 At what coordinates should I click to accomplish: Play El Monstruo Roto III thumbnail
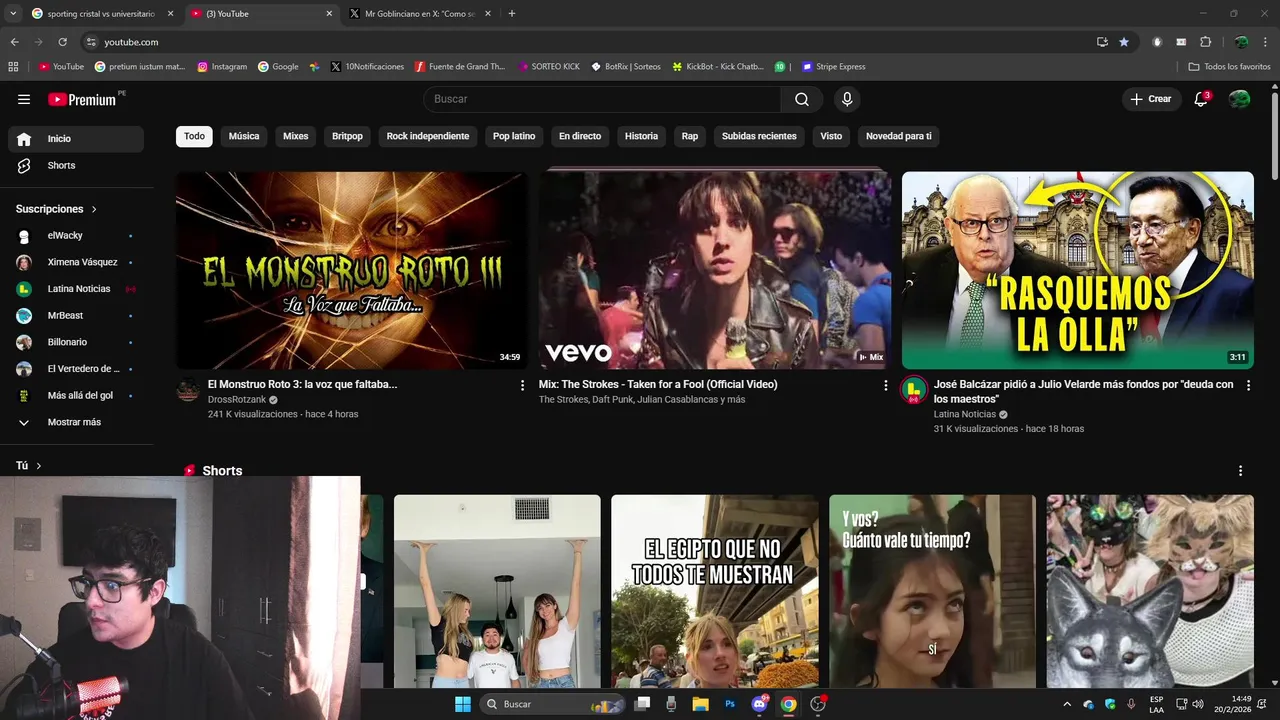click(x=351, y=270)
